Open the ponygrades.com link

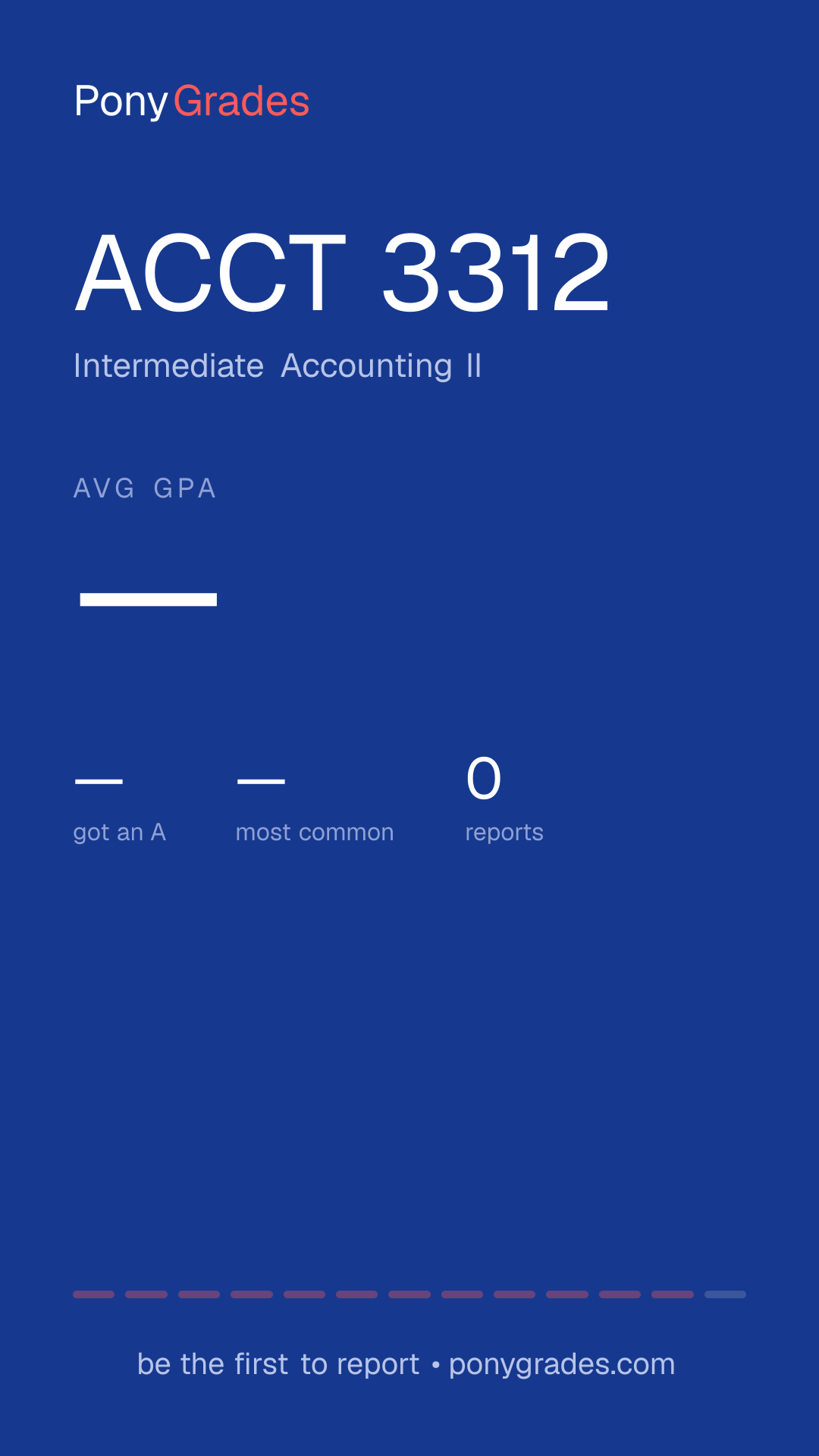562,1365
